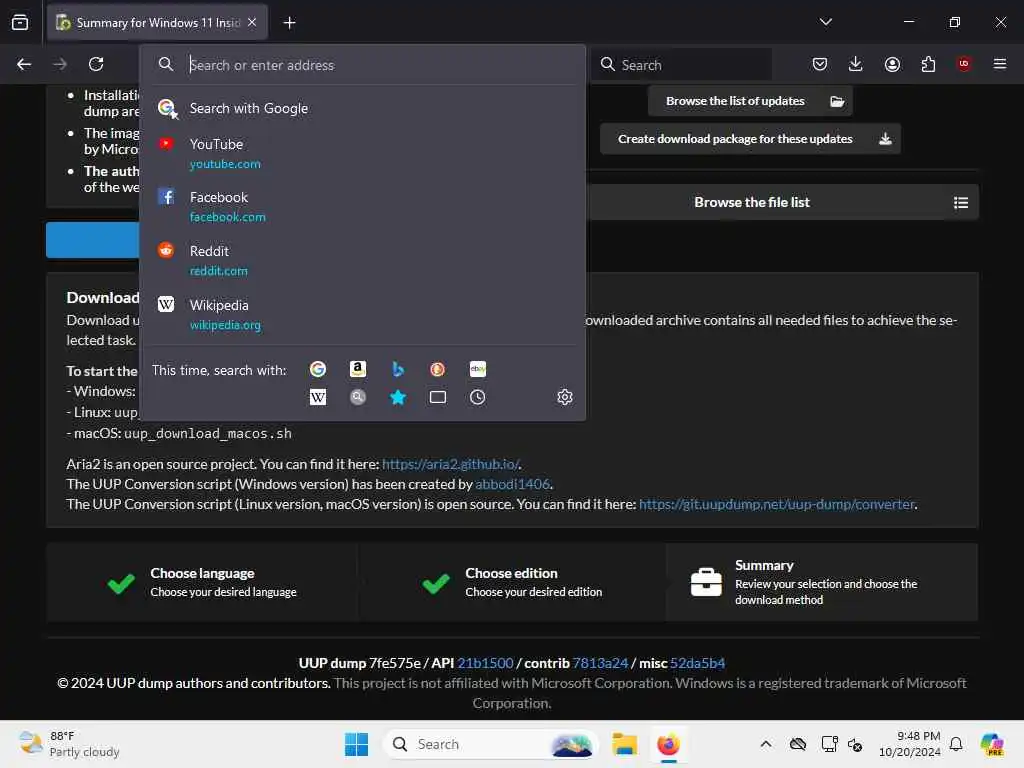Open the Extensions puzzle icon
The width and height of the screenshot is (1024, 768).
point(928,64)
